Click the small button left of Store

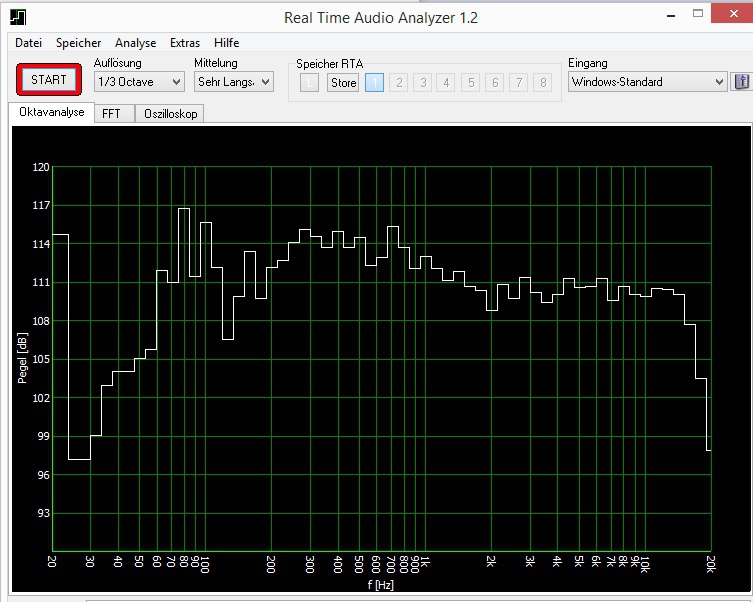coord(310,82)
